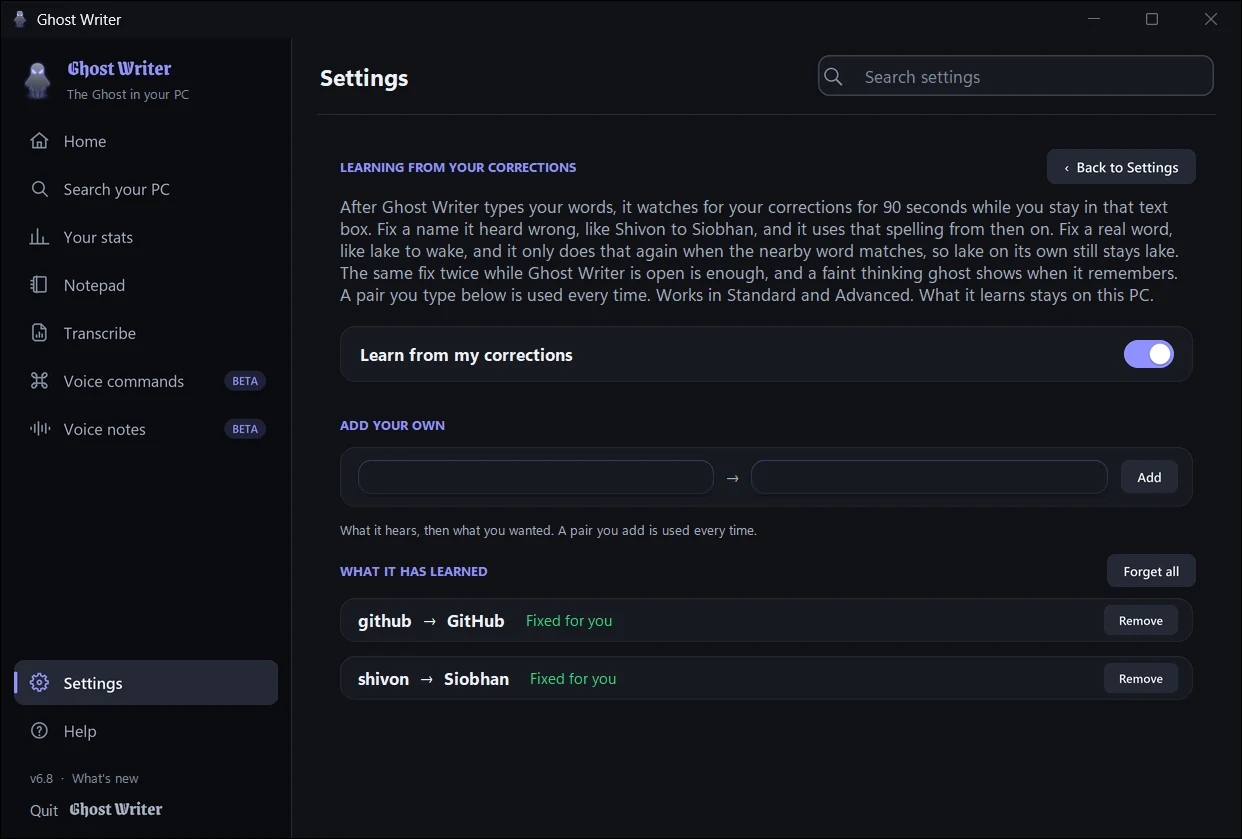Click the Settings gear icon in sidebar
The height and width of the screenshot is (839, 1242).
click(x=39, y=683)
